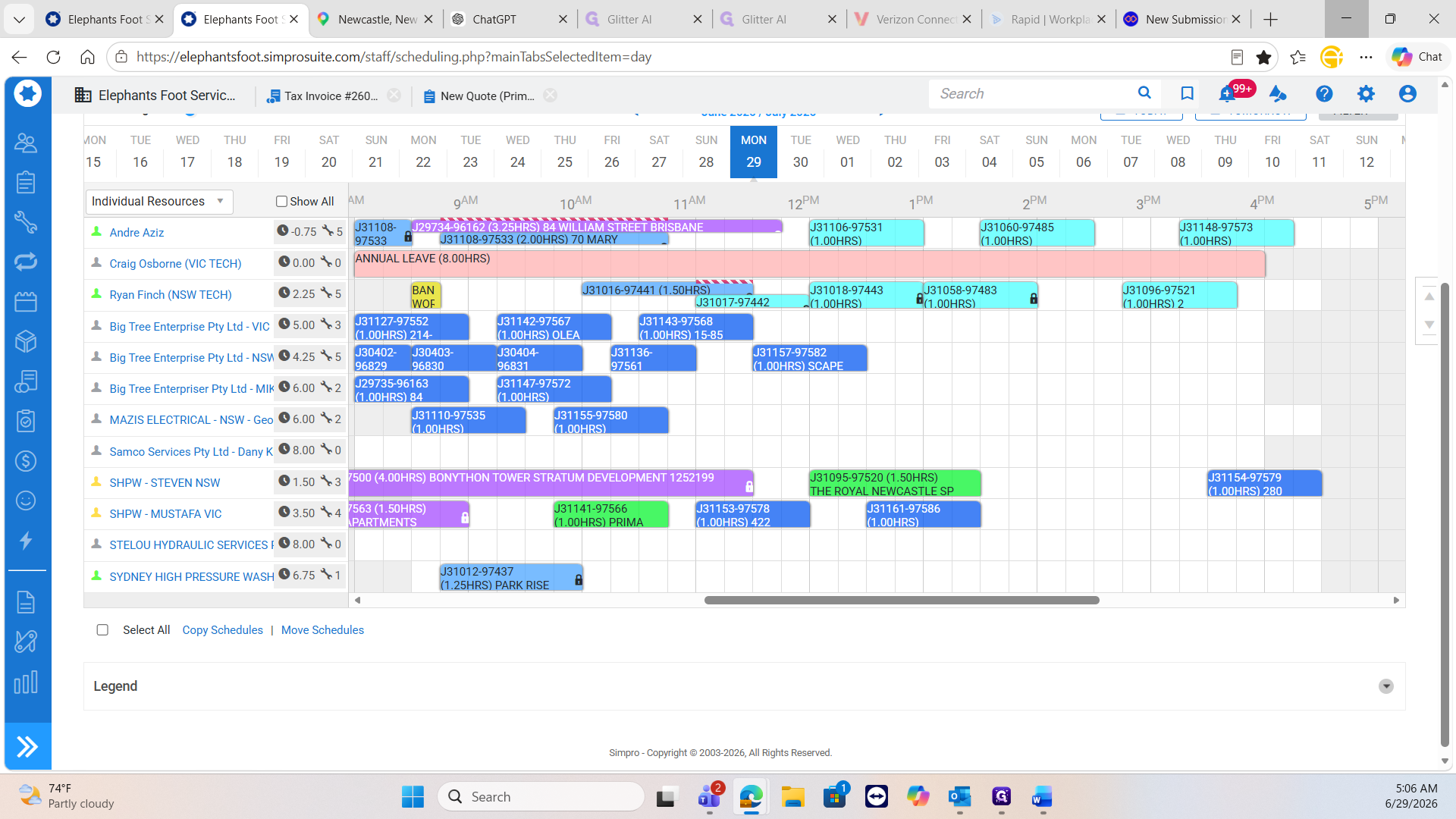Open bar chart Reports icon in sidebar
The height and width of the screenshot is (819, 1456).
pos(26,682)
